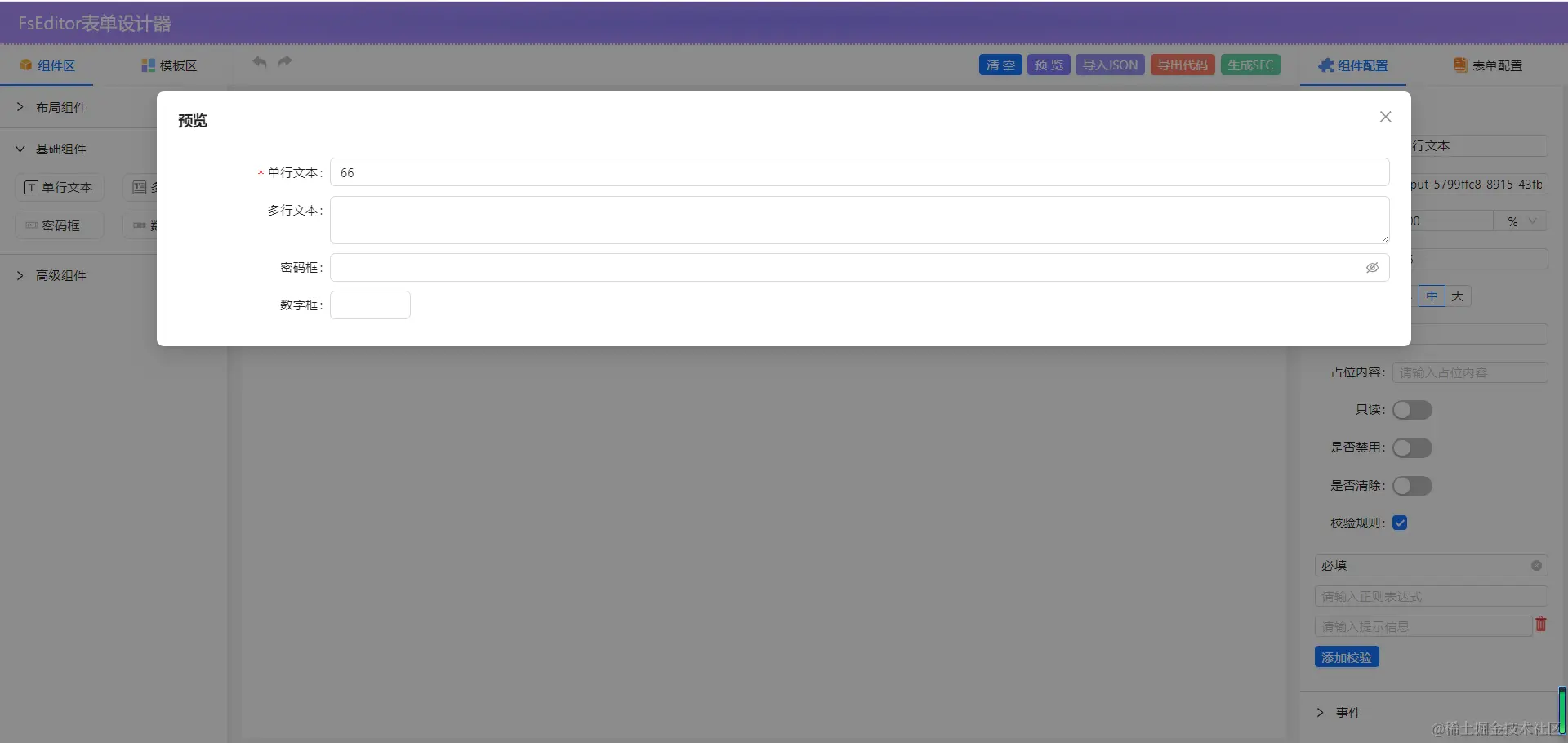This screenshot has height=743, width=1568.
Task: Switch to the 组件区 tab
Action: pyautogui.click(x=47, y=65)
